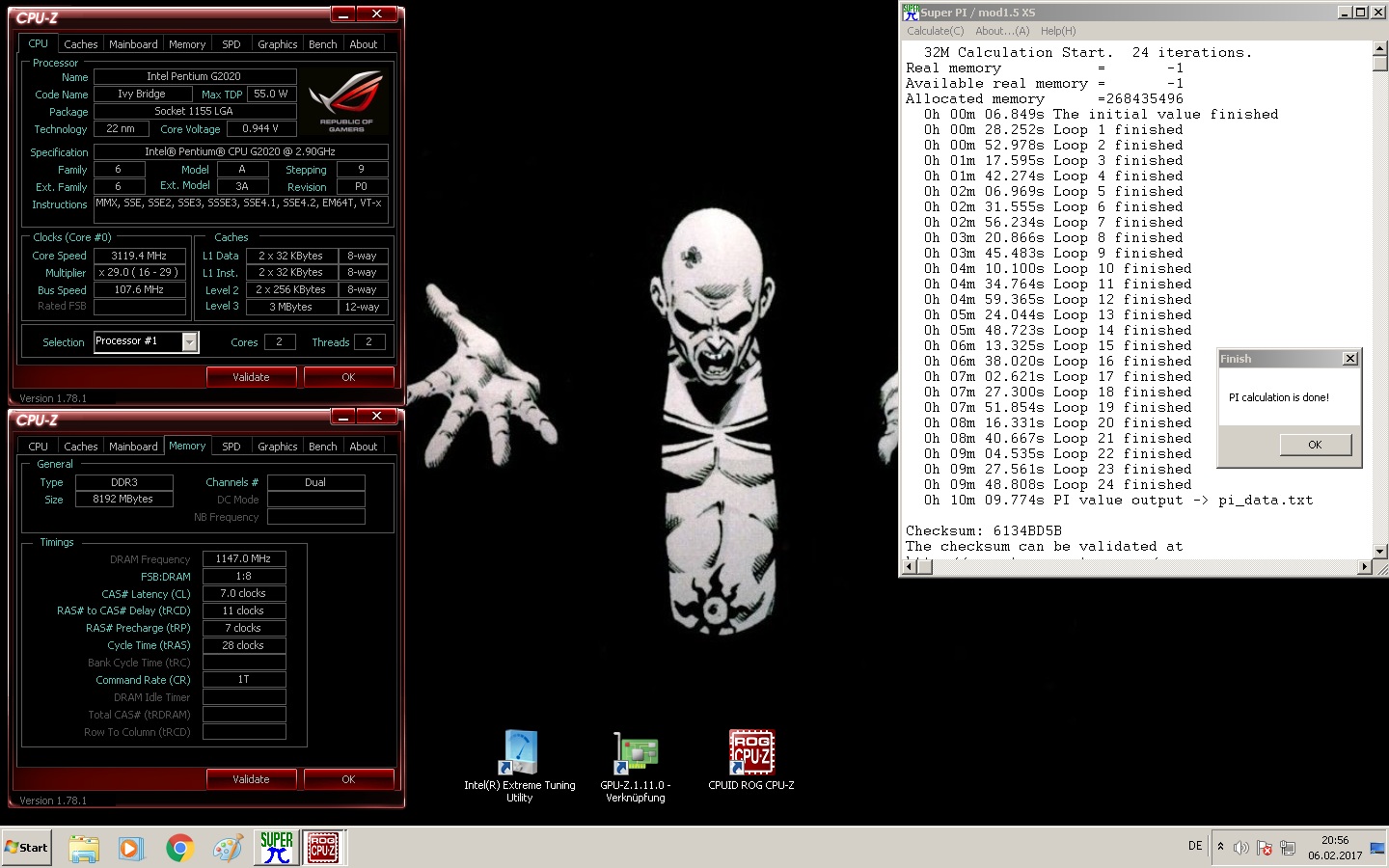Open GPU-Z 1.11.0 desktop shortcut

tap(636, 766)
